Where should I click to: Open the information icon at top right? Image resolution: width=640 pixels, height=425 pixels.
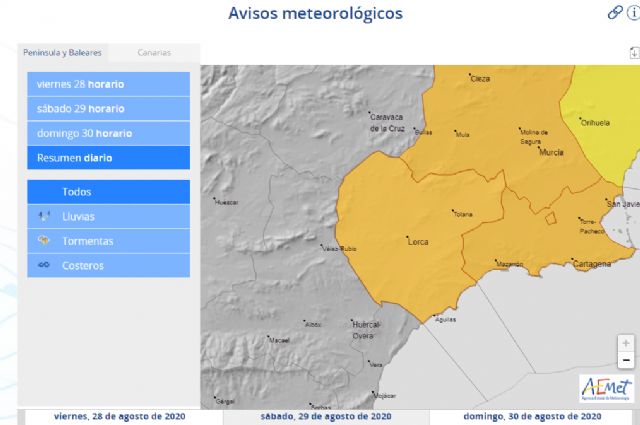tap(633, 13)
